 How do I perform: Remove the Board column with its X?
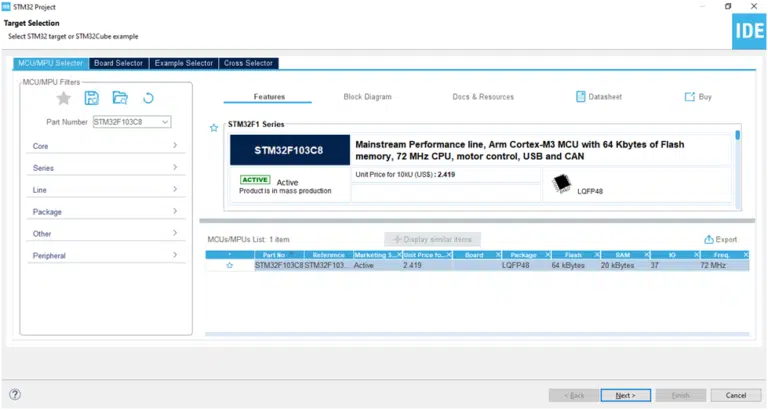point(498,255)
